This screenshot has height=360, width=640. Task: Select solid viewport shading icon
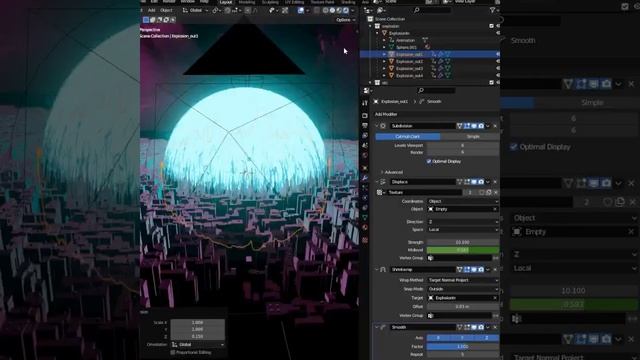[x=332, y=10]
